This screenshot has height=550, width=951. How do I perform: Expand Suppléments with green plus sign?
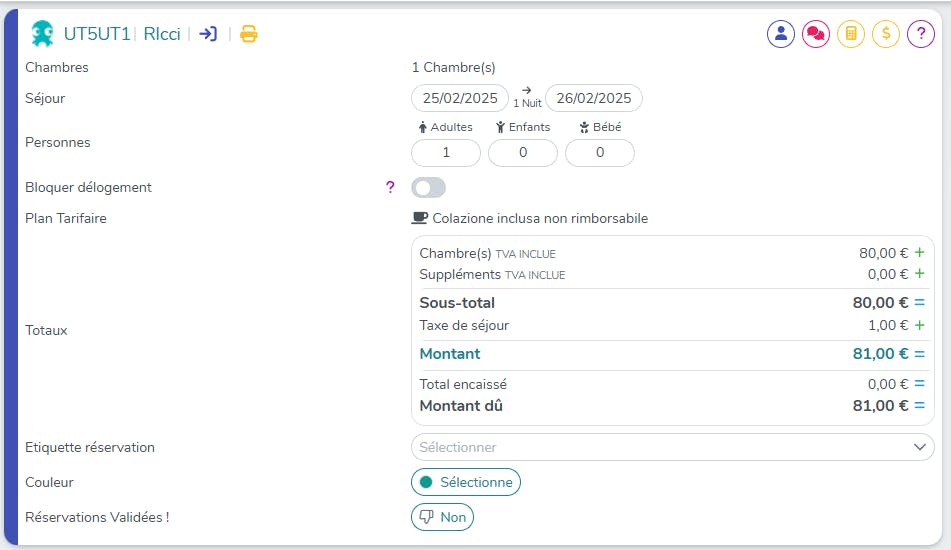click(x=920, y=274)
